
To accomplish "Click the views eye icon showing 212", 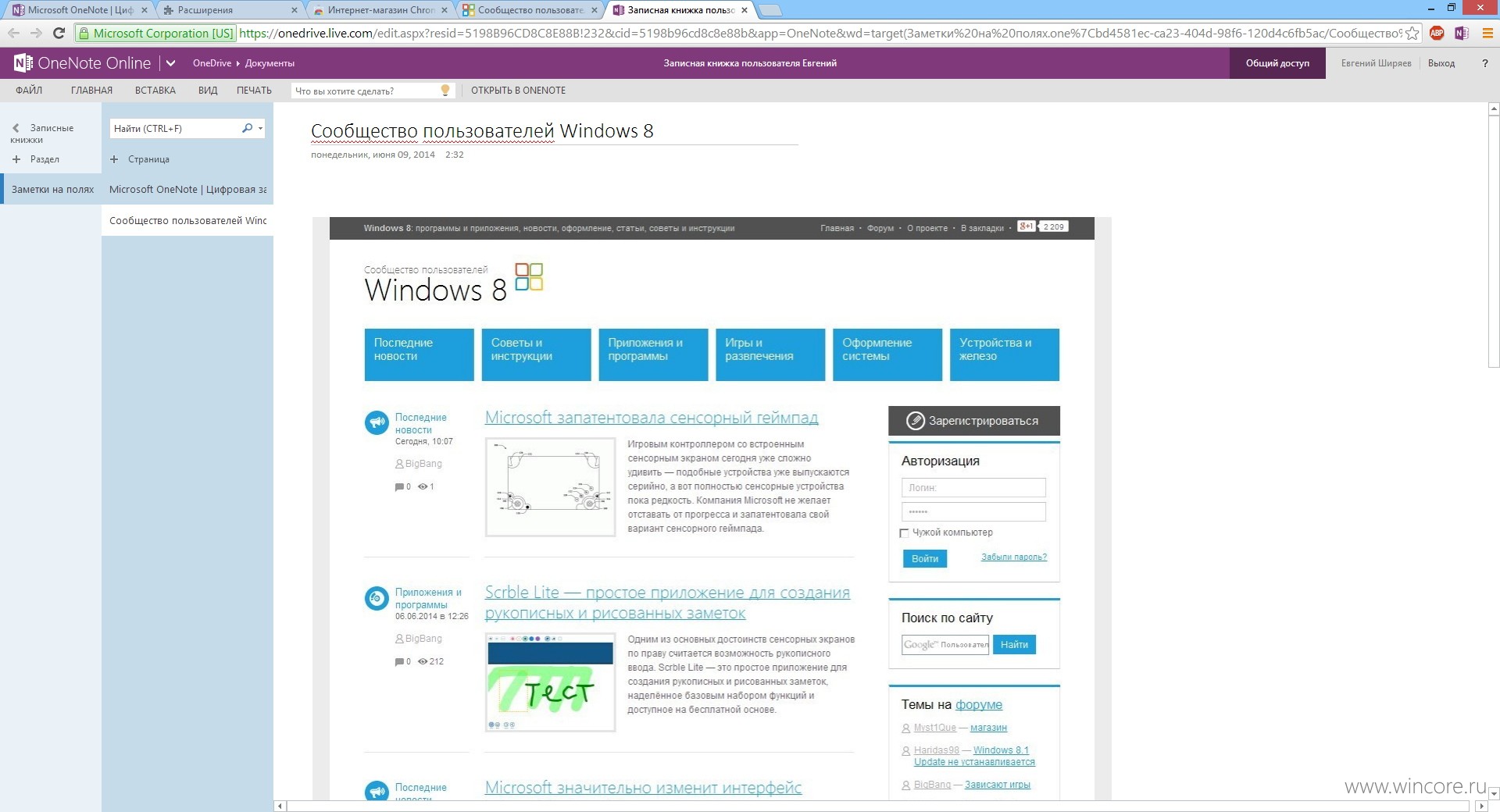I will (423, 661).
